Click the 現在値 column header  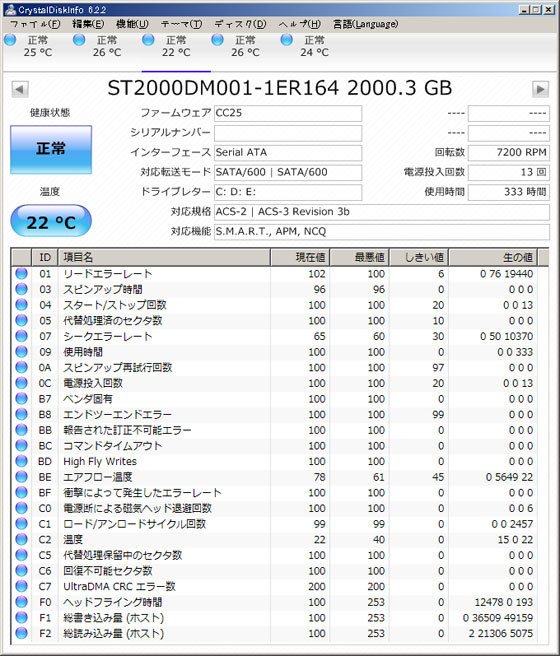click(300, 257)
